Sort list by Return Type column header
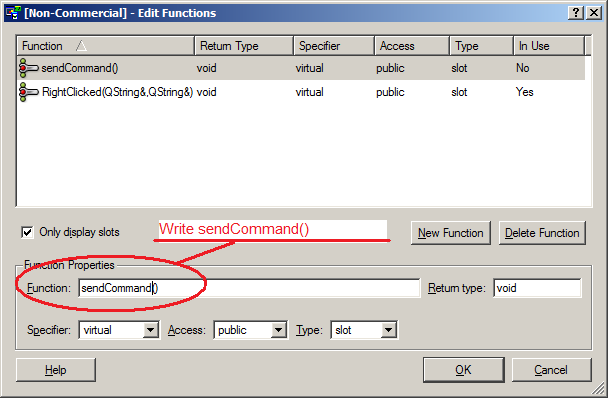608x398 pixels. coord(244,46)
